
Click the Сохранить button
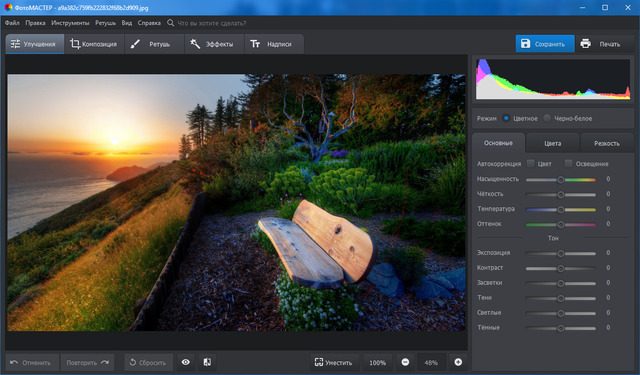click(545, 44)
